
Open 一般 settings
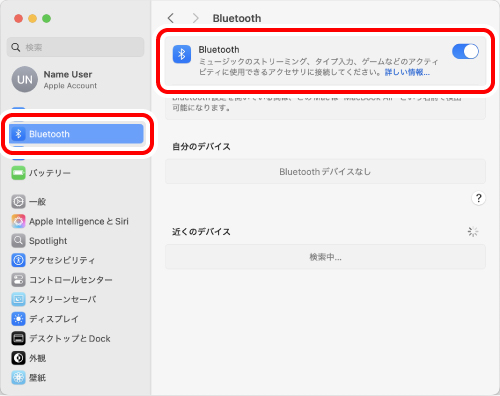click(76, 202)
